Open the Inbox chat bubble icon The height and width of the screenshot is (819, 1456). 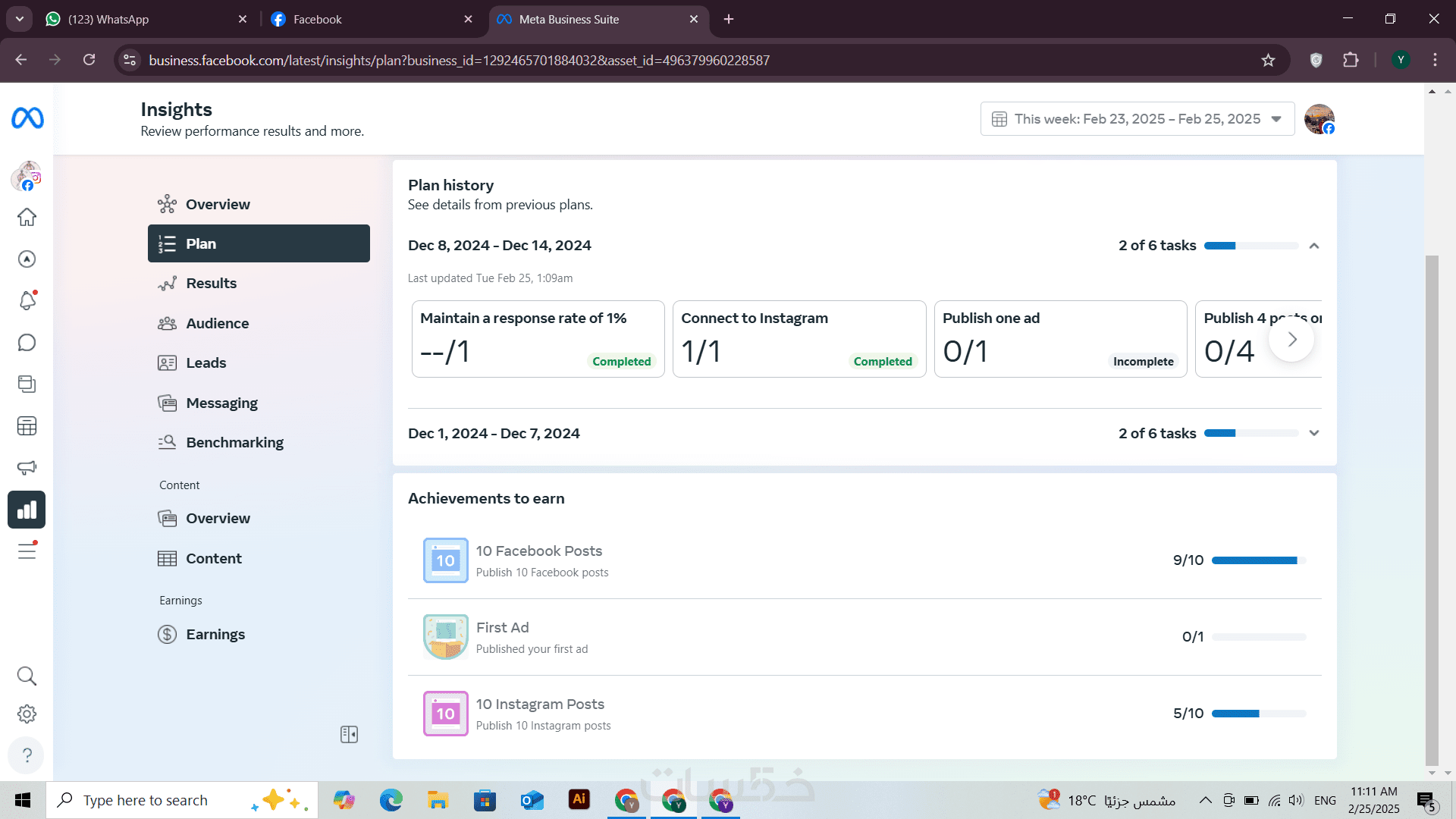(x=27, y=343)
